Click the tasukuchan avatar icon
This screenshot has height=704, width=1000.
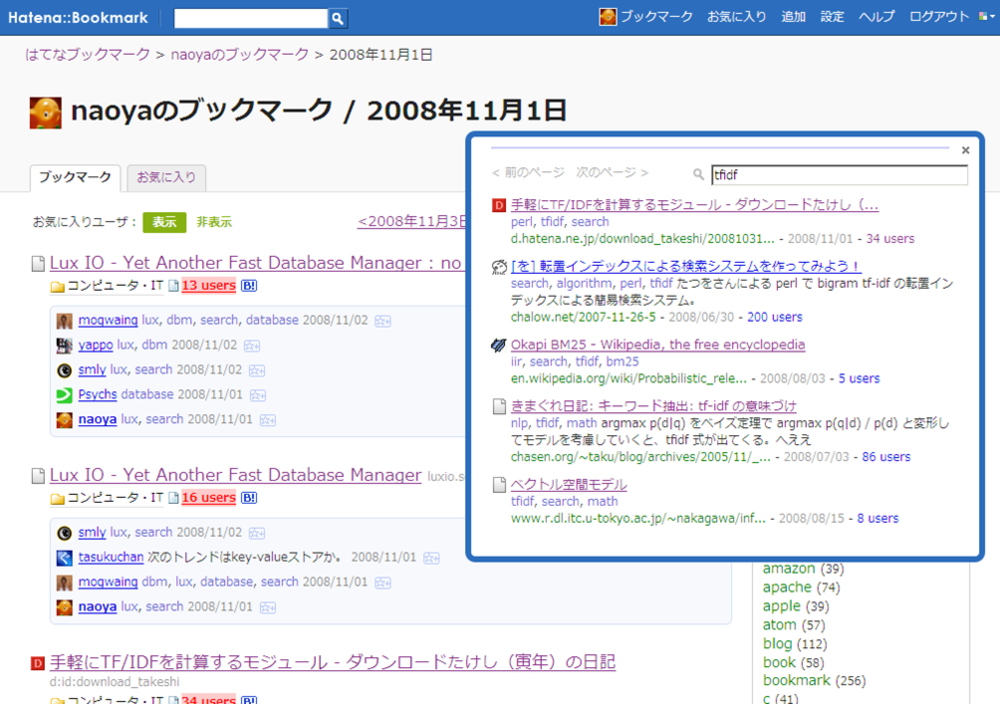(x=64, y=558)
